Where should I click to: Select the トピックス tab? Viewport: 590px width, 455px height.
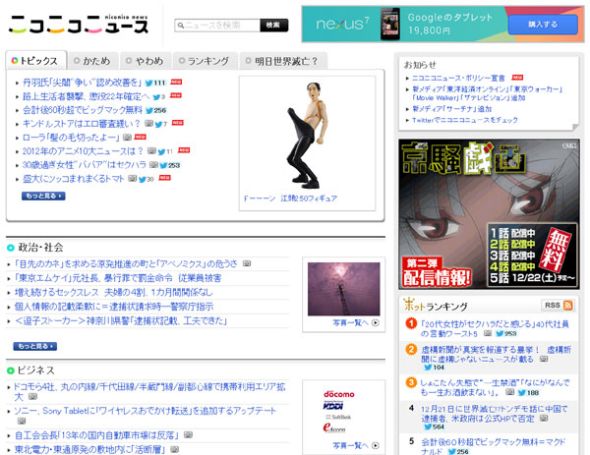[x=36, y=61]
